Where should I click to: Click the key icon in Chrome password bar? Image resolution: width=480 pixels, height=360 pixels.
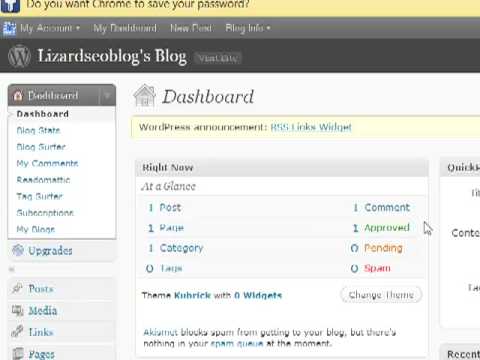(10, 5)
